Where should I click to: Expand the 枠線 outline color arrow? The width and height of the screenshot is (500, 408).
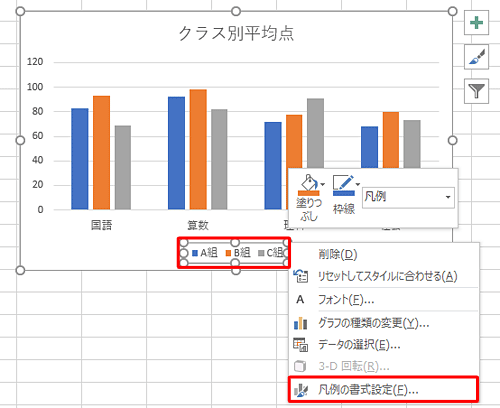358,184
